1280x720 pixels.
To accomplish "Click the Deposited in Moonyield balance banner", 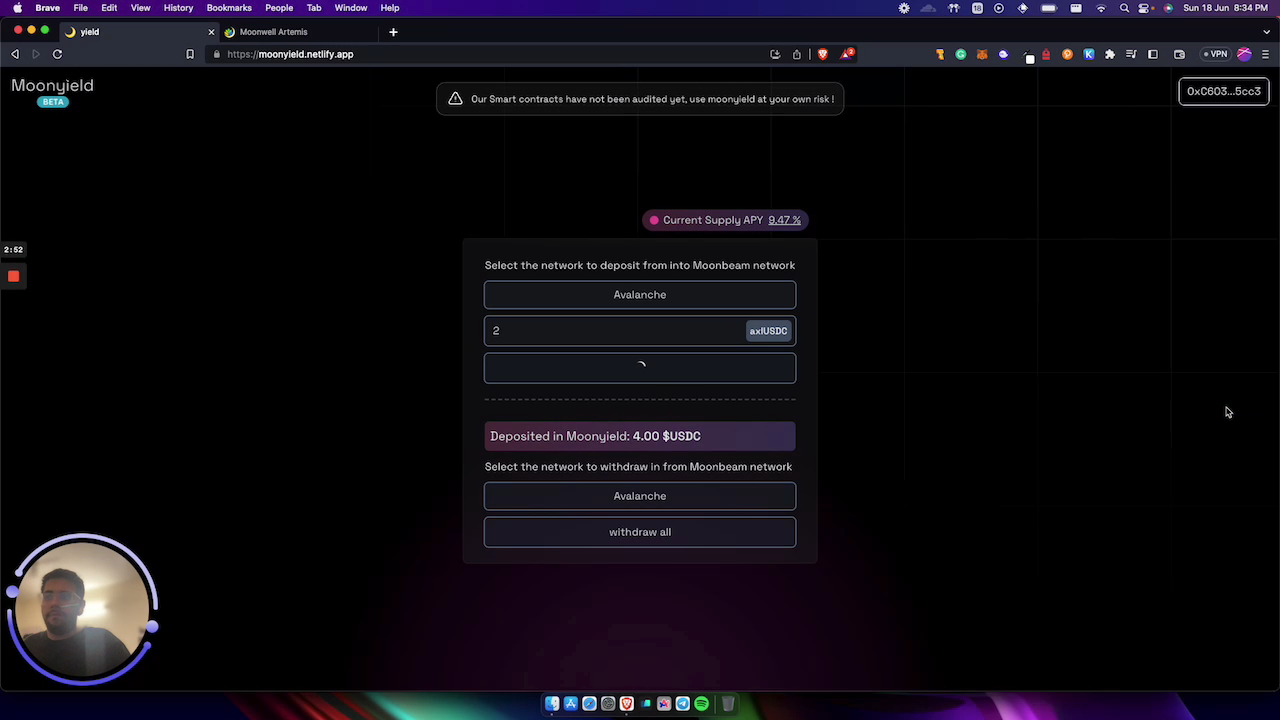I will point(640,436).
